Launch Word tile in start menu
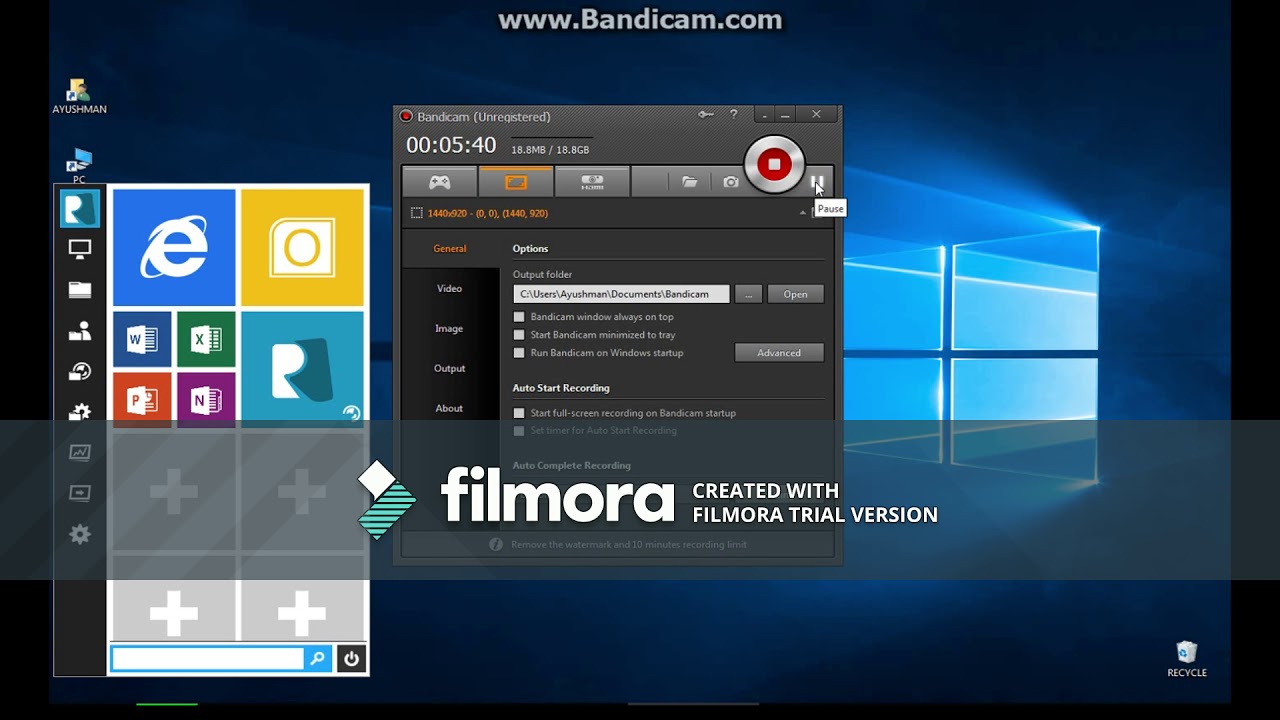The width and height of the screenshot is (1280, 720). click(x=142, y=340)
